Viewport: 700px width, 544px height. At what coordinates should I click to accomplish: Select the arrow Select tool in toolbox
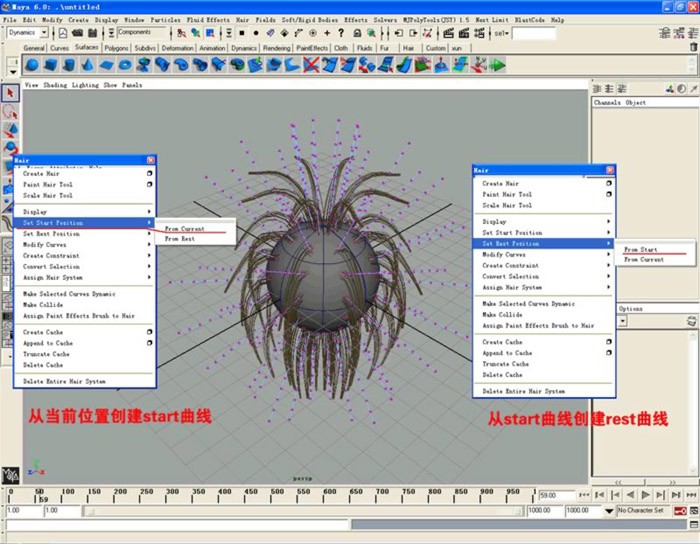[x=10, y=93]
